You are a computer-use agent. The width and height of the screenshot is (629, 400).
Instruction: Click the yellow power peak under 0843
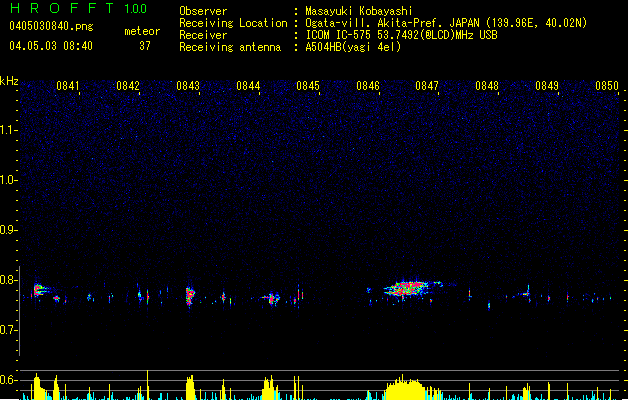click(190, 388)
